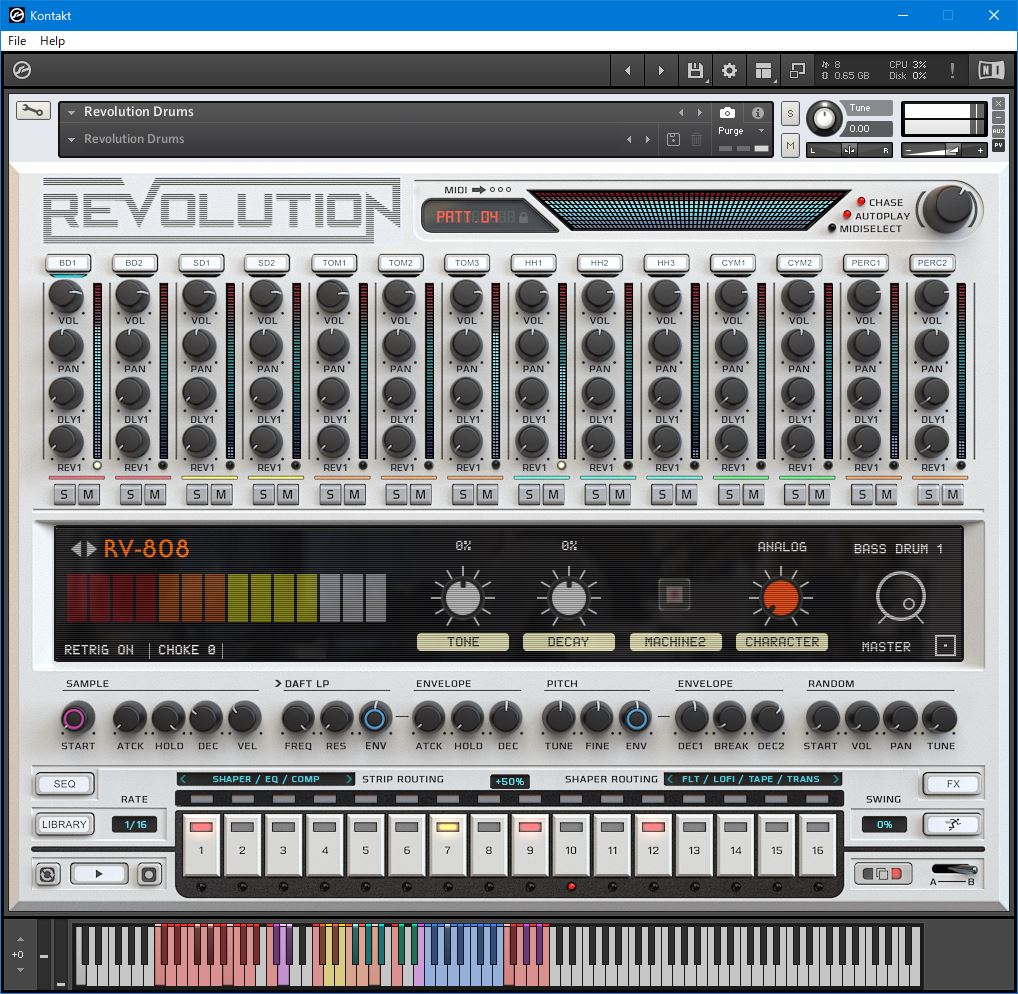The height and width of the screenshot is (994, 1018).
Task: Open the LIBRARY button
Action: (x=64, y=825)
